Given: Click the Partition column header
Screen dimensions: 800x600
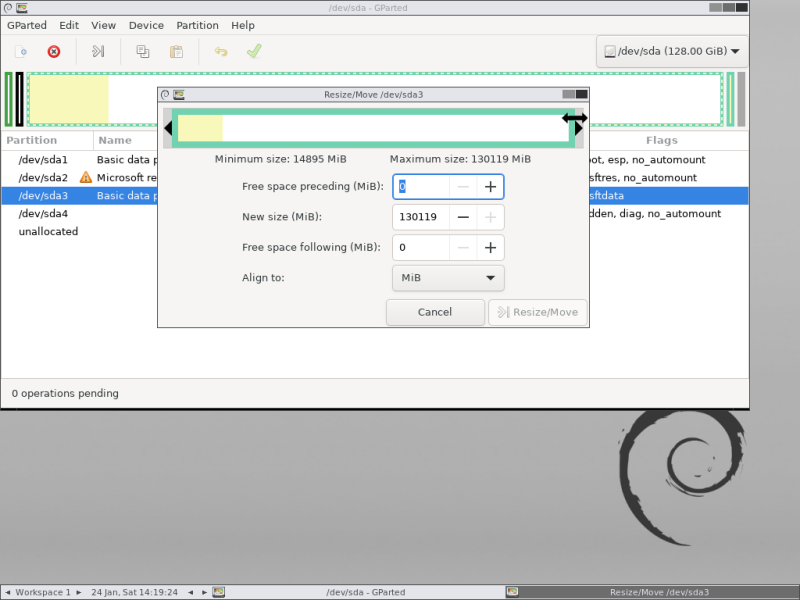Looking at the screenshot, I should (x=47, y=140).
